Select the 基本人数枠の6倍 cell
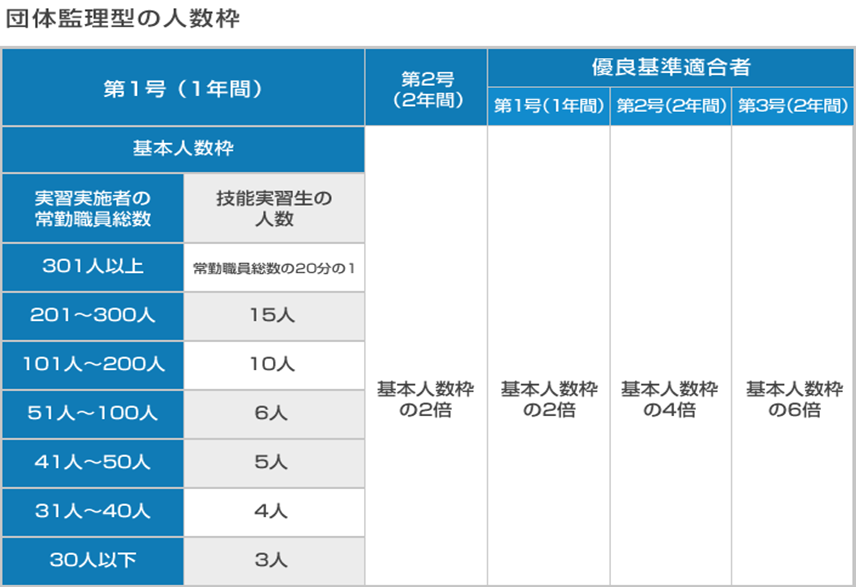Screen dimensions: 856x587 pos(794,399)
